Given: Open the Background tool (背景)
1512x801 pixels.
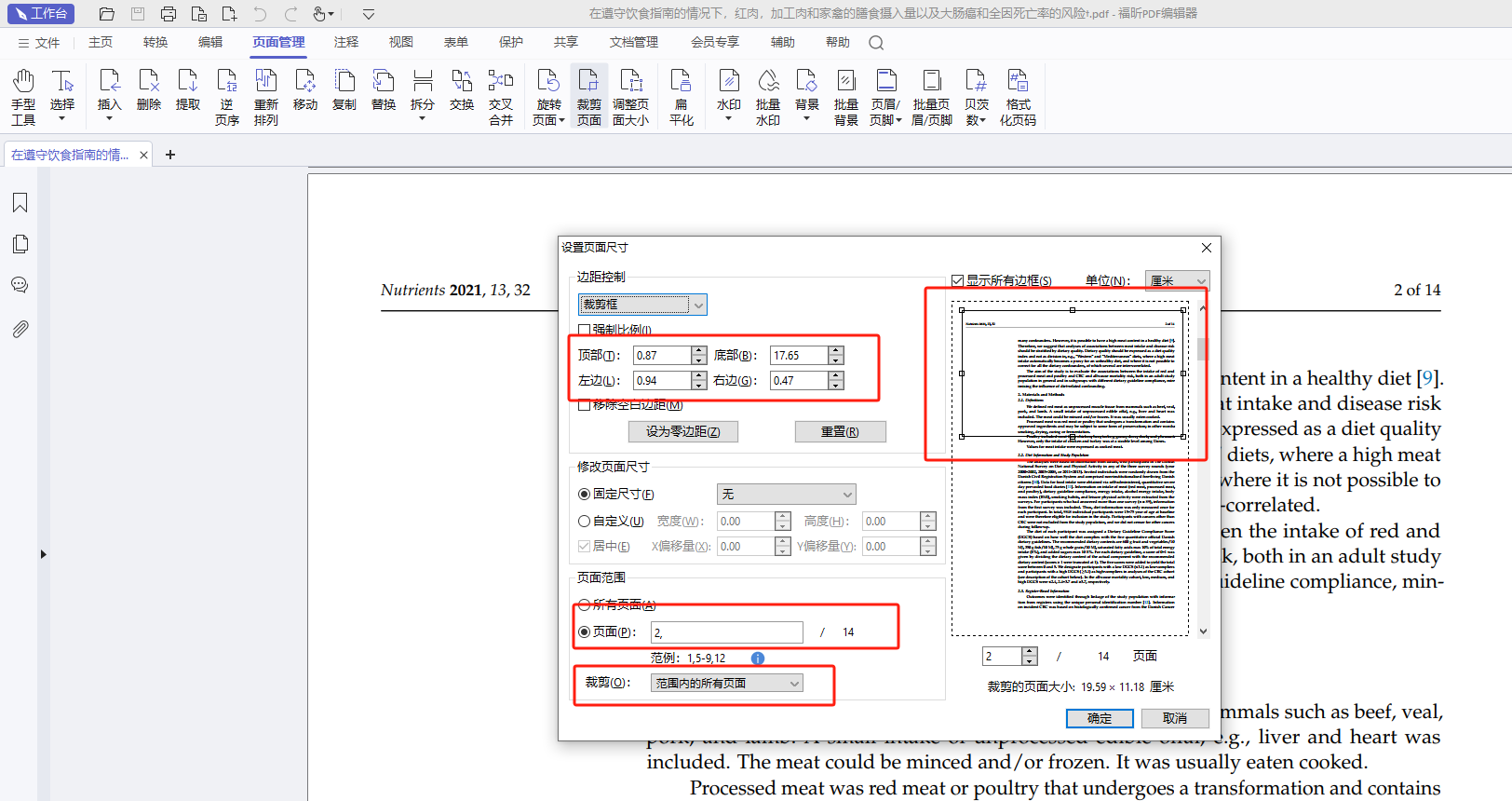Looking at the screenshot, I should click(807, 96).
